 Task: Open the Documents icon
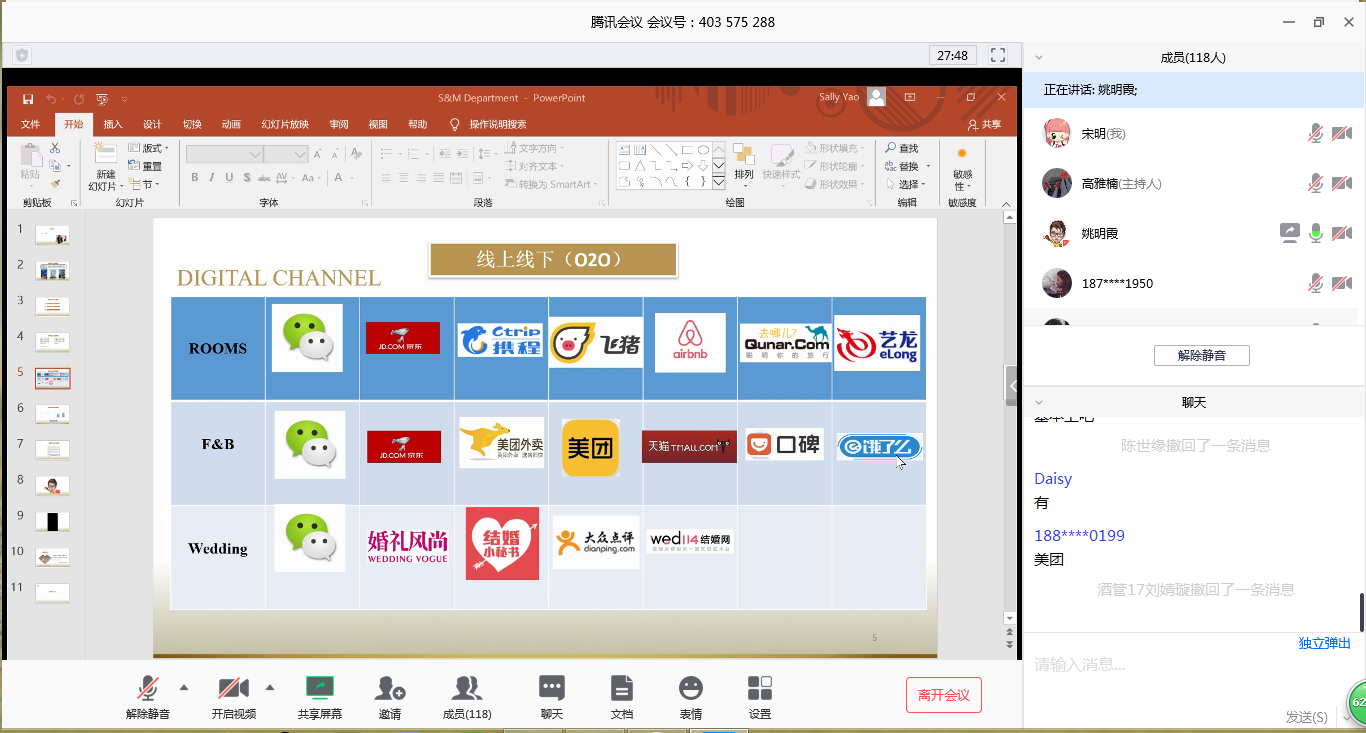point(621,696)
